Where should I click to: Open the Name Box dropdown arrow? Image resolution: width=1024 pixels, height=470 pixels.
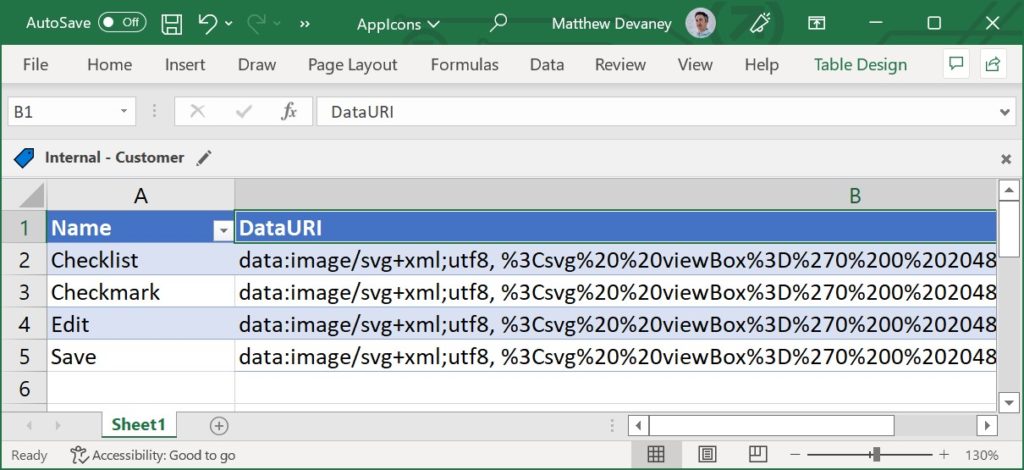(x=123, y=112)
